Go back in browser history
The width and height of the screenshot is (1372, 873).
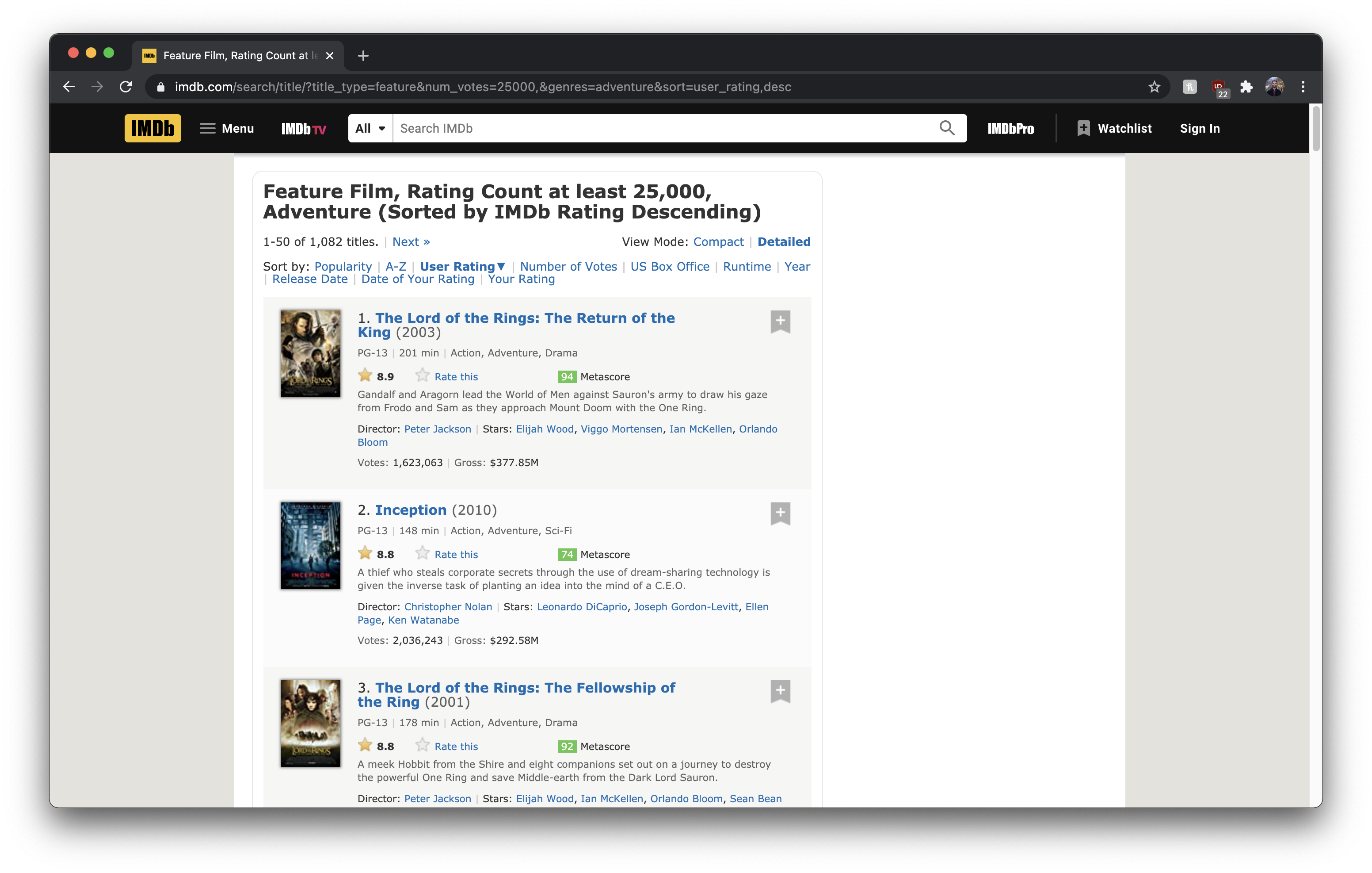coord(69,87)
